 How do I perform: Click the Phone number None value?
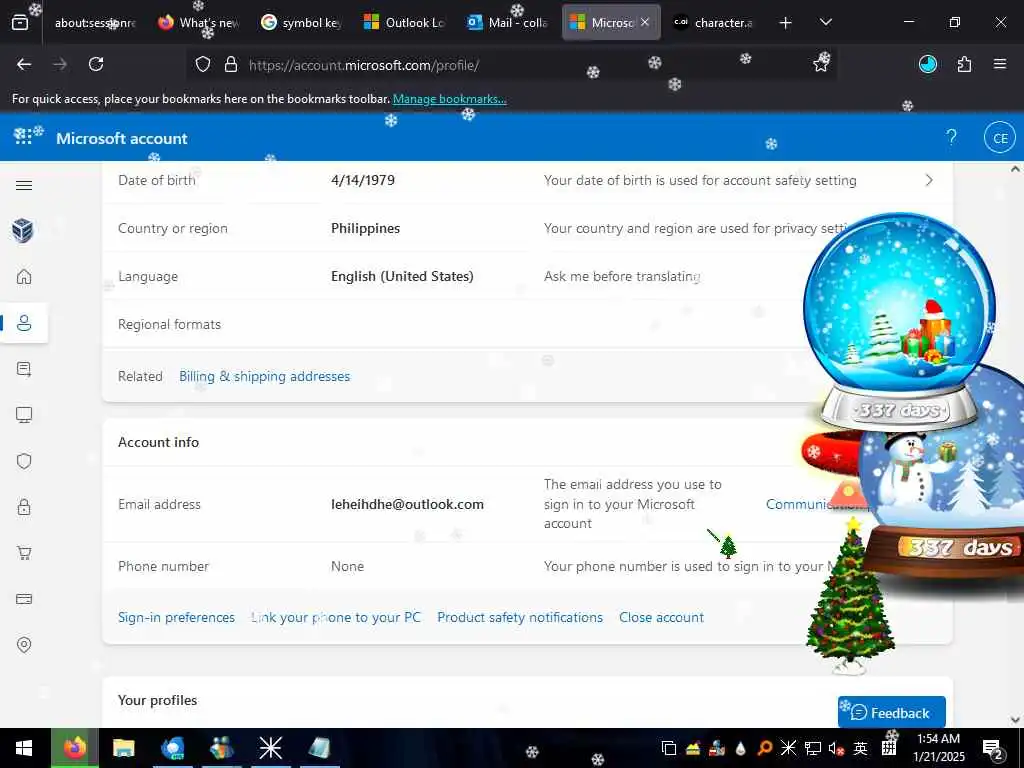347,567
